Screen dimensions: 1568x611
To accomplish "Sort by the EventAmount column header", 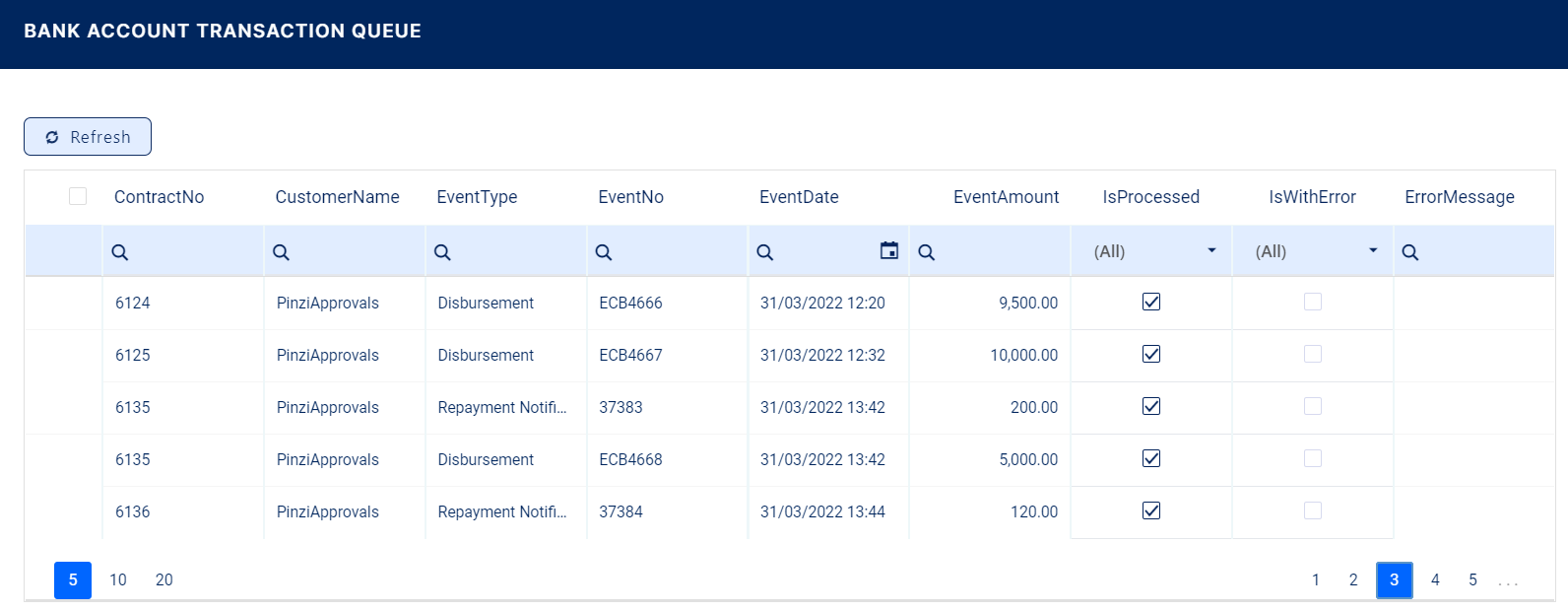I will [x=1006, y=197].
